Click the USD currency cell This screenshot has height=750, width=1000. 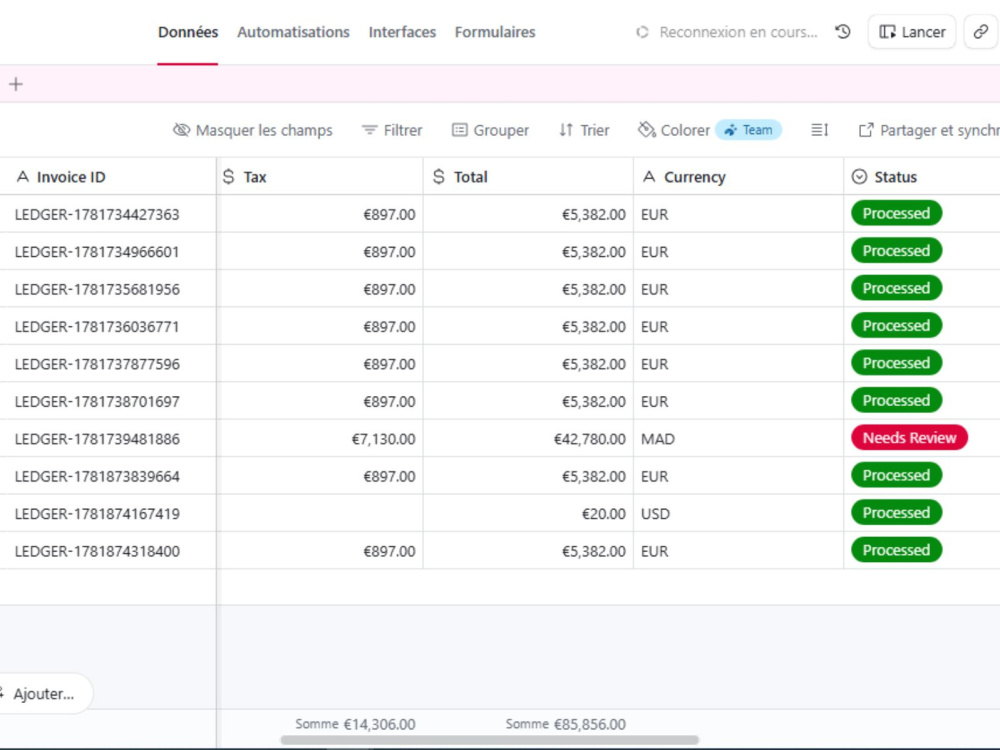739,513
